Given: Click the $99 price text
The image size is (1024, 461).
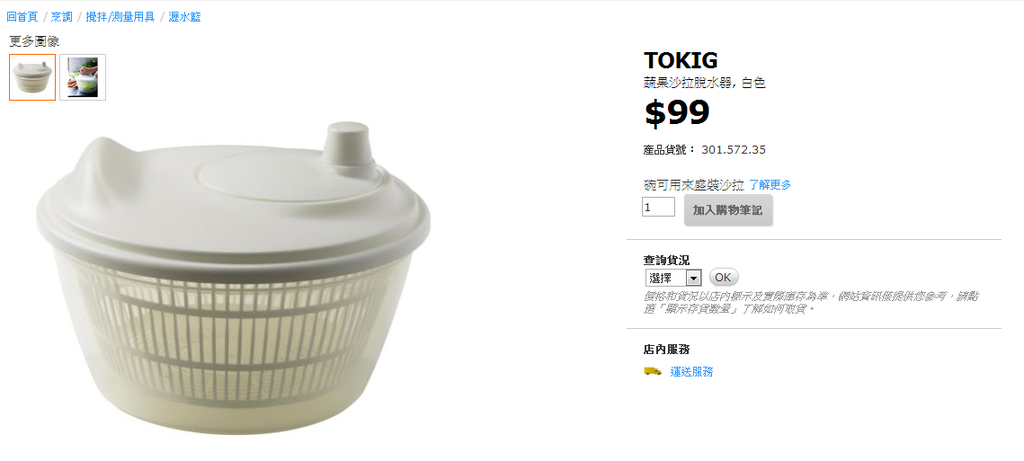Looking at the screenshot, I should (x=677, y=113).
